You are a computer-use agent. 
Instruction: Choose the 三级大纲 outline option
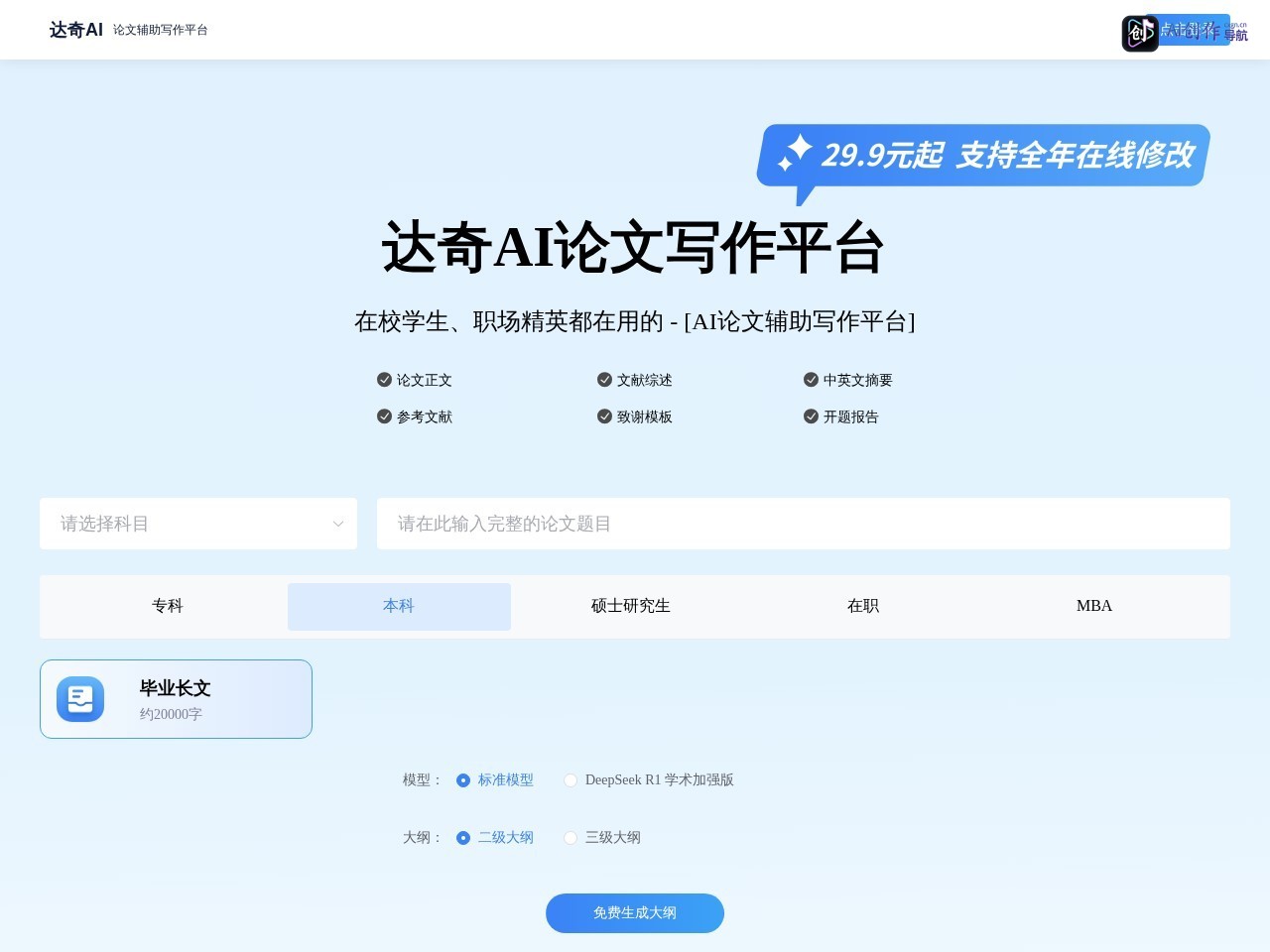point(602,838)
